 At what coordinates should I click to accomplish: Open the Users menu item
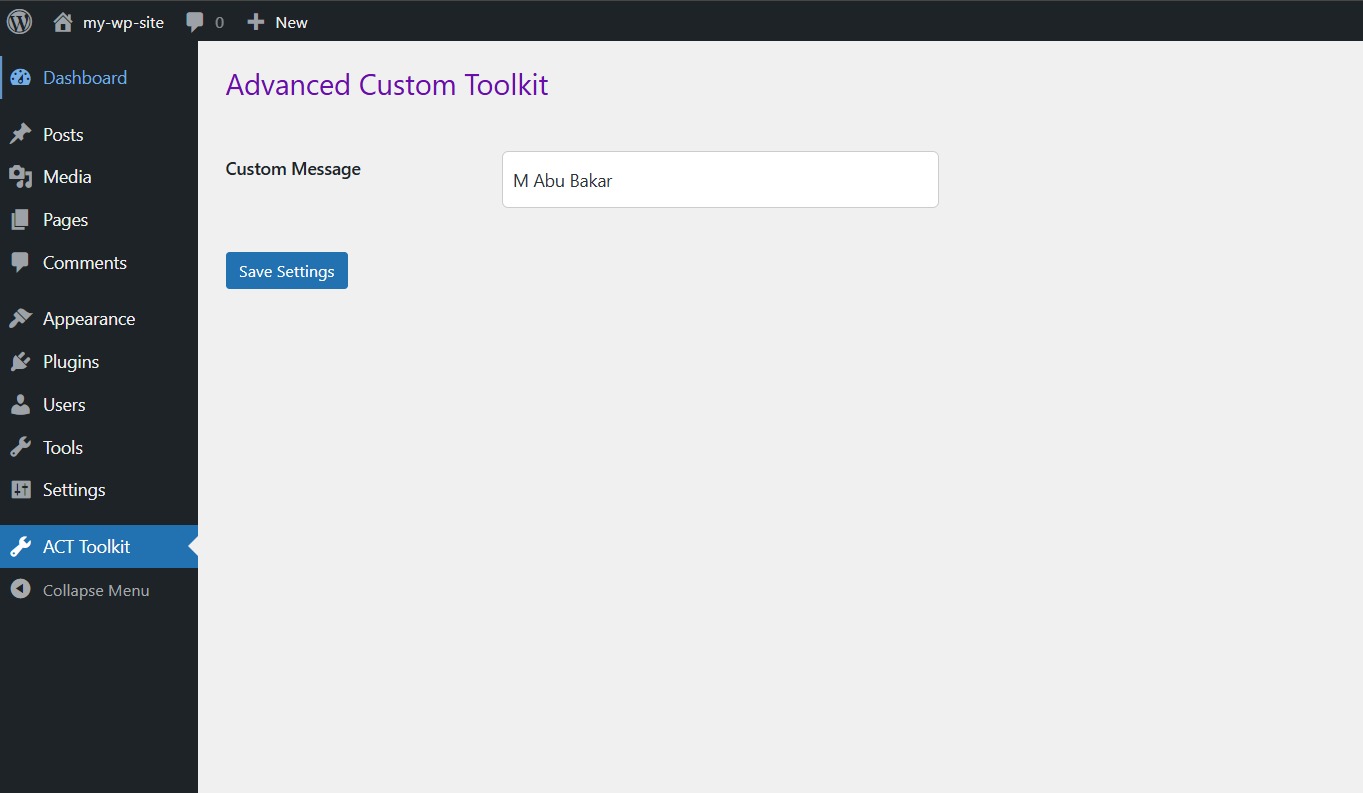point(64,405)
